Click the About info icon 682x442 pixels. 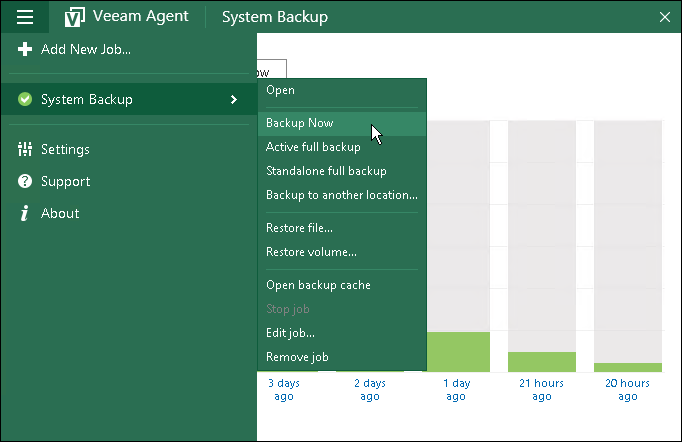tap(24, 213)
